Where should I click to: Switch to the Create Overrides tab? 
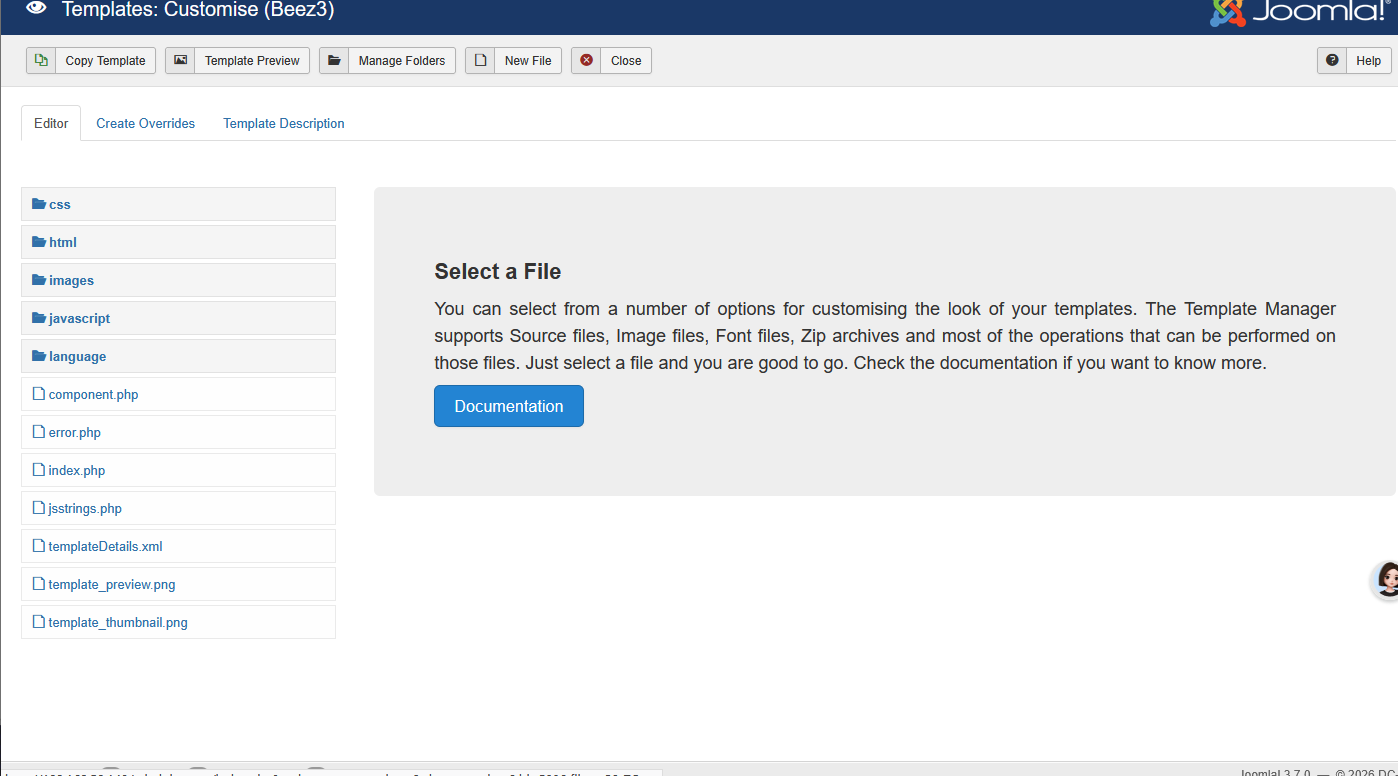(145, 123)
